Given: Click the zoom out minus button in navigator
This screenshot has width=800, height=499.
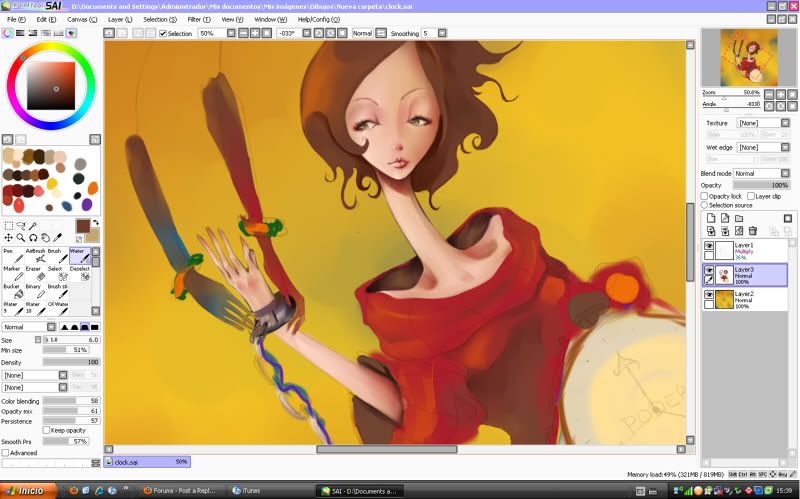Looking at the screenshot, I should (x=769, y=94).
